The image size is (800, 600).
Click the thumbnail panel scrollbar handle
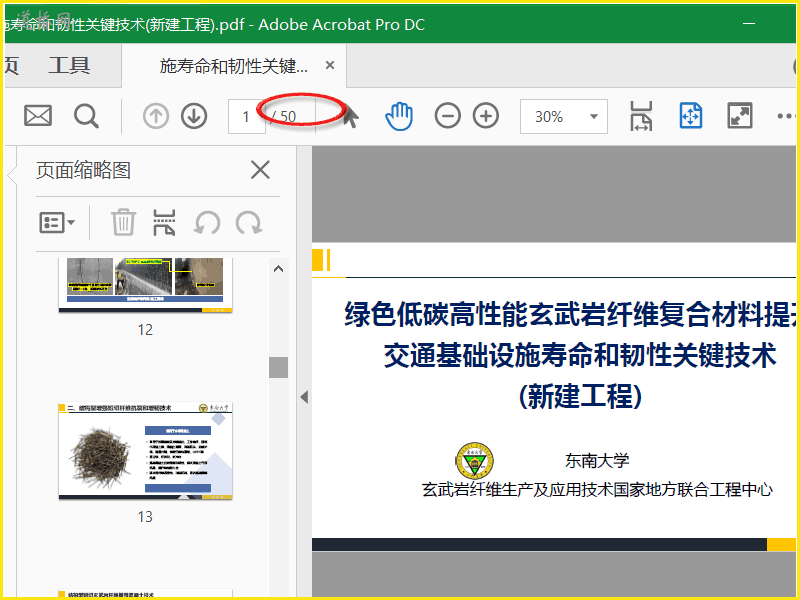[278, 367]
